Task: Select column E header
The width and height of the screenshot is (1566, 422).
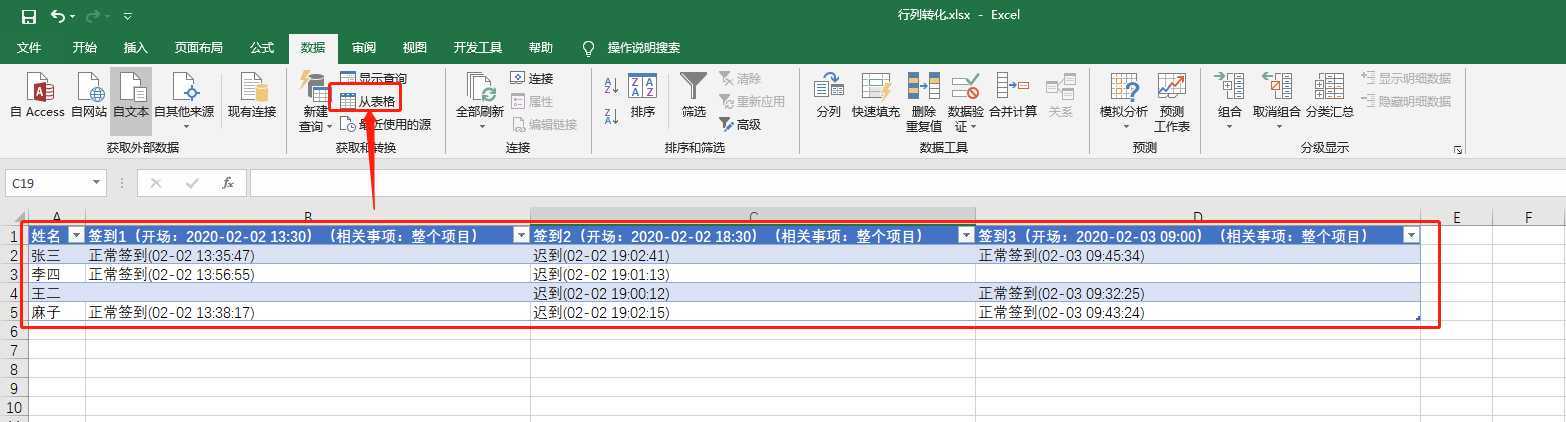Action: [x=1456, y=217]
